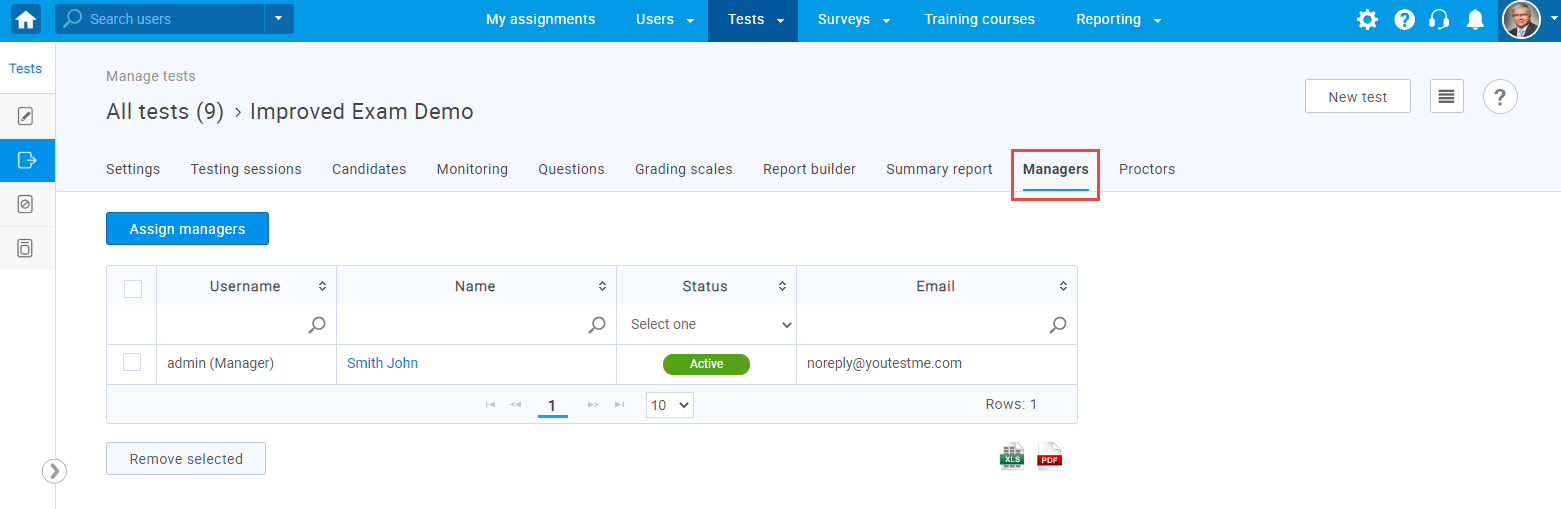Export managers list to PDF
This screenshot has height=509, width=1561.
1049,456
